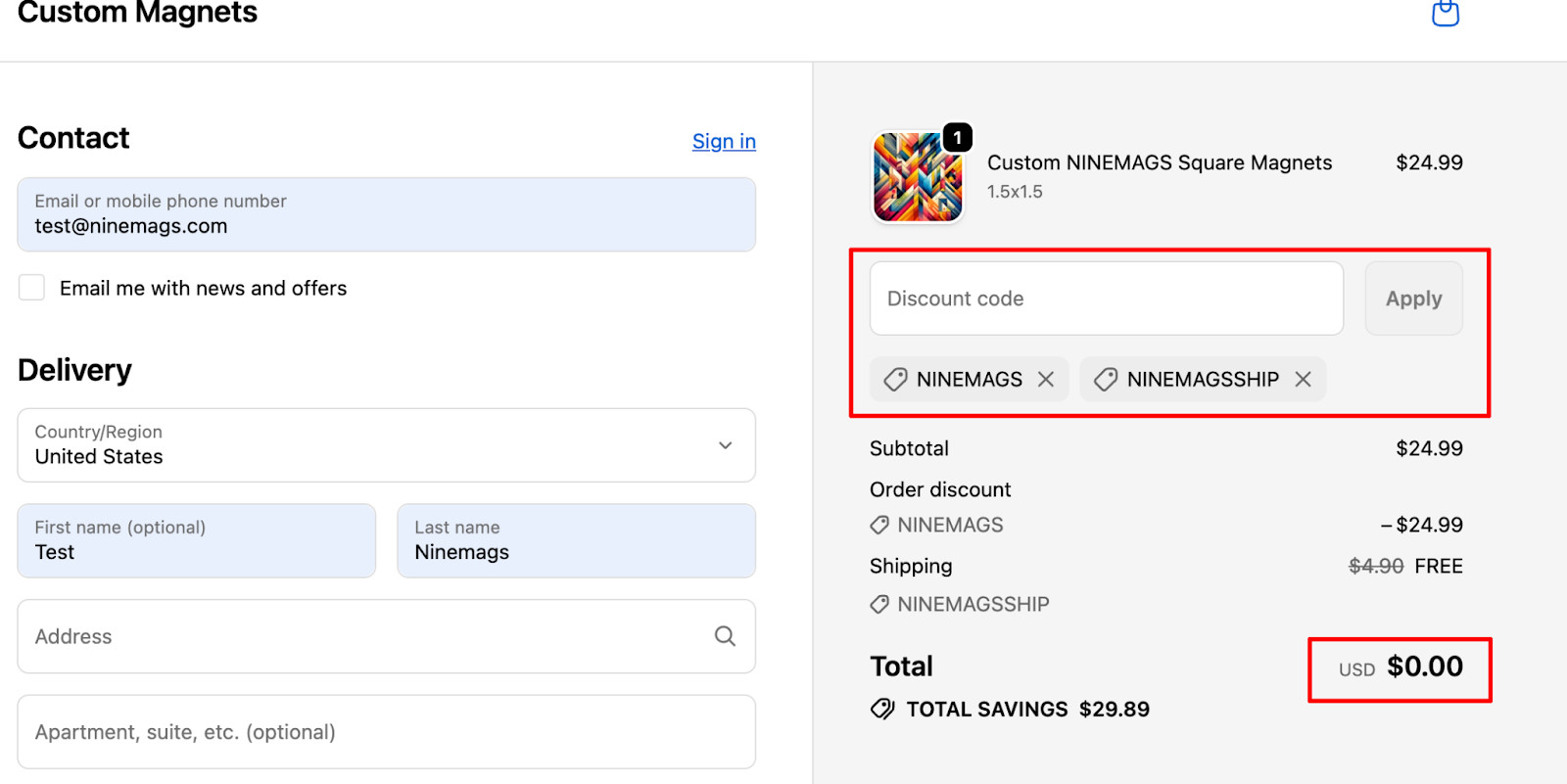This screenshot has width=1567, height=784.
Task: Click the Sign in link
Action: click(724, 142)
